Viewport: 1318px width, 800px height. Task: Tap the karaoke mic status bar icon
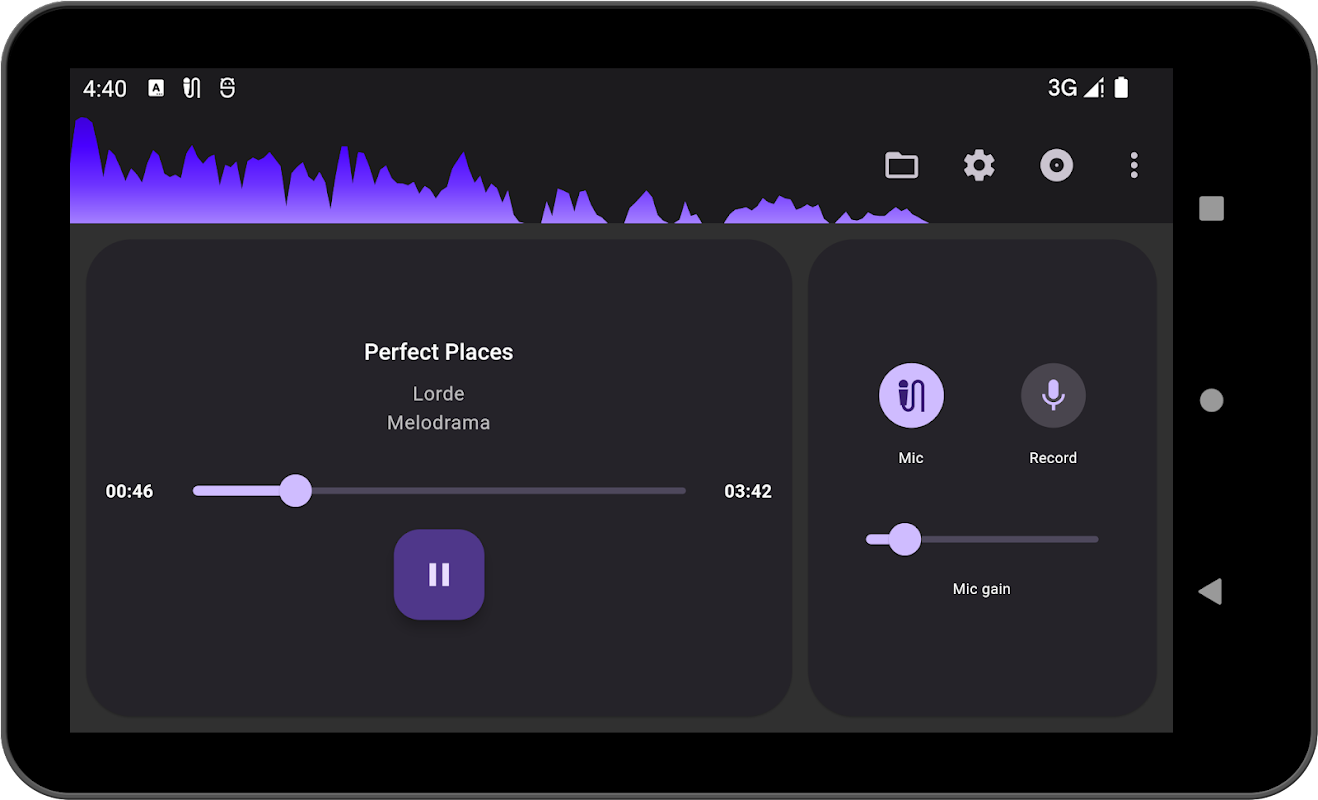click(191, 88)
